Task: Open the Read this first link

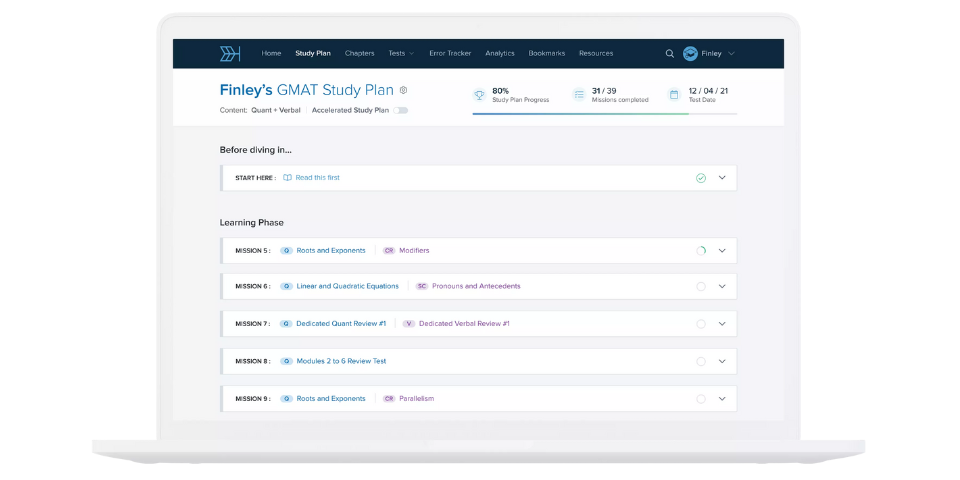Action: click(317, 178)
